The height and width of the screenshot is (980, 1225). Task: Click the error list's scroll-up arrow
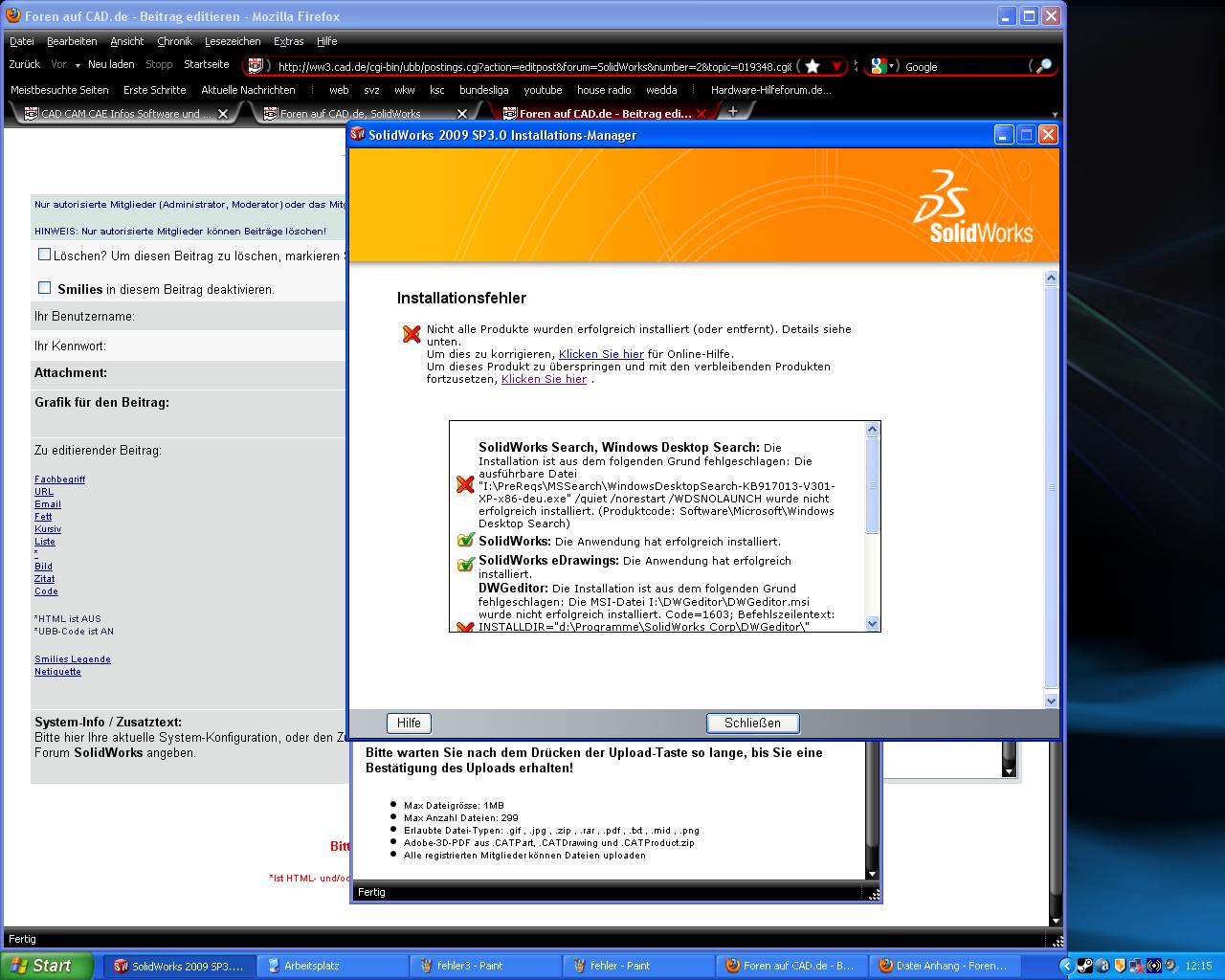(872, 430)
